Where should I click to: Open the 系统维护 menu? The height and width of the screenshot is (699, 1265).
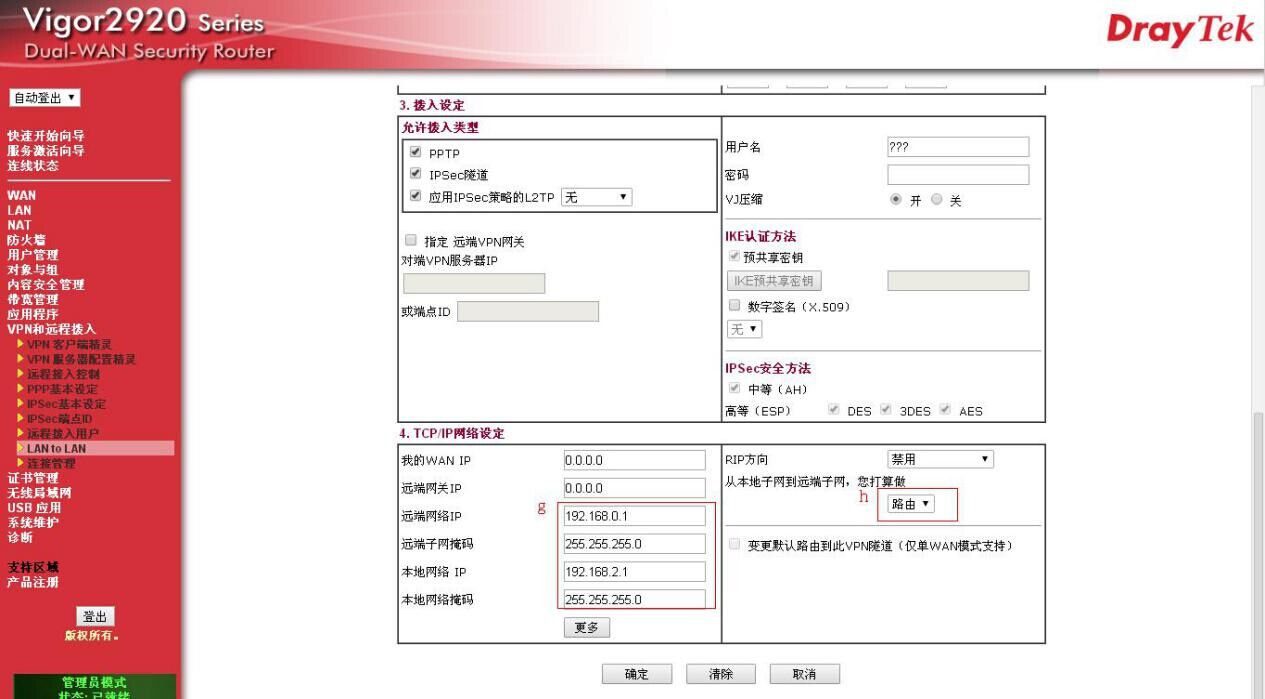point(33,523)
